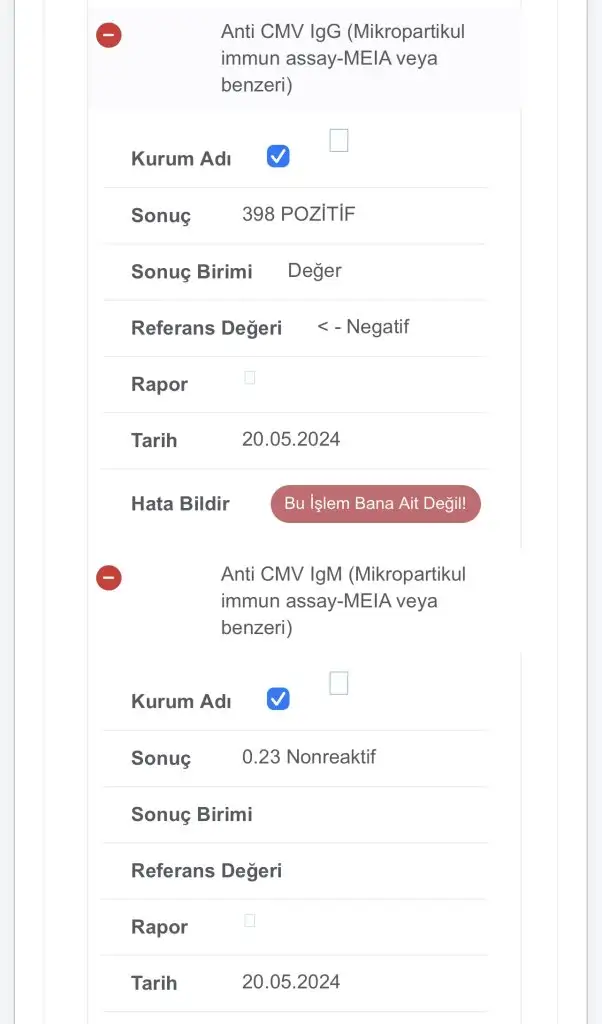Tick the empty box beside IgG Kurum Adı
The width and height of the screenshot is (602, 1024).
[339, 141]
